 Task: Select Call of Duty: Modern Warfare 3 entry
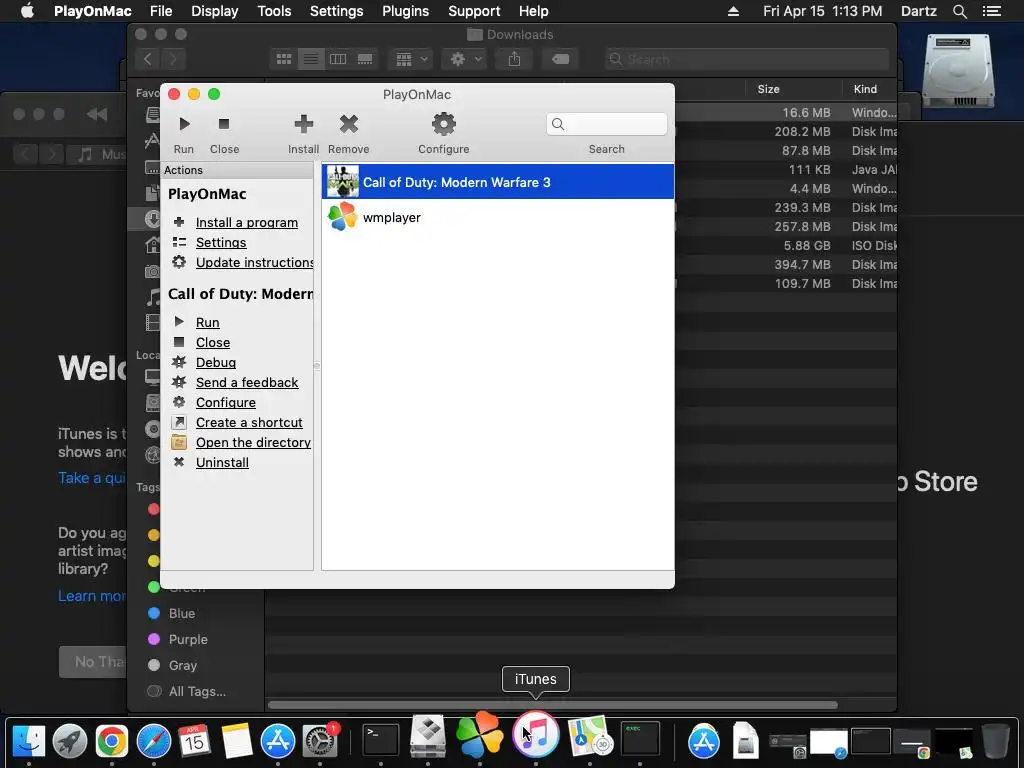498,182
